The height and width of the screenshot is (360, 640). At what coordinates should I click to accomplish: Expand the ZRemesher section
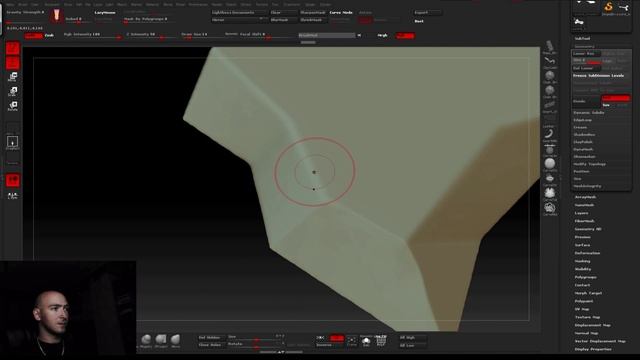(x=584, y=157)
